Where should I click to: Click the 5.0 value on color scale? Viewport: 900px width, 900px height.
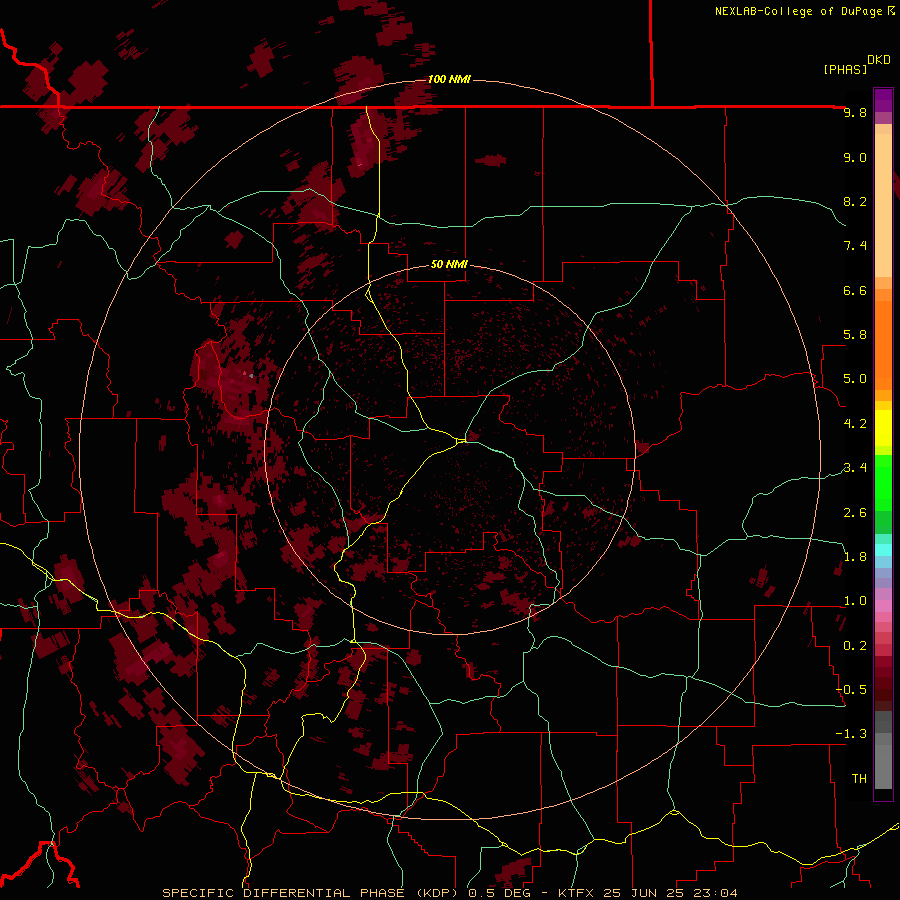pos(855,379)
